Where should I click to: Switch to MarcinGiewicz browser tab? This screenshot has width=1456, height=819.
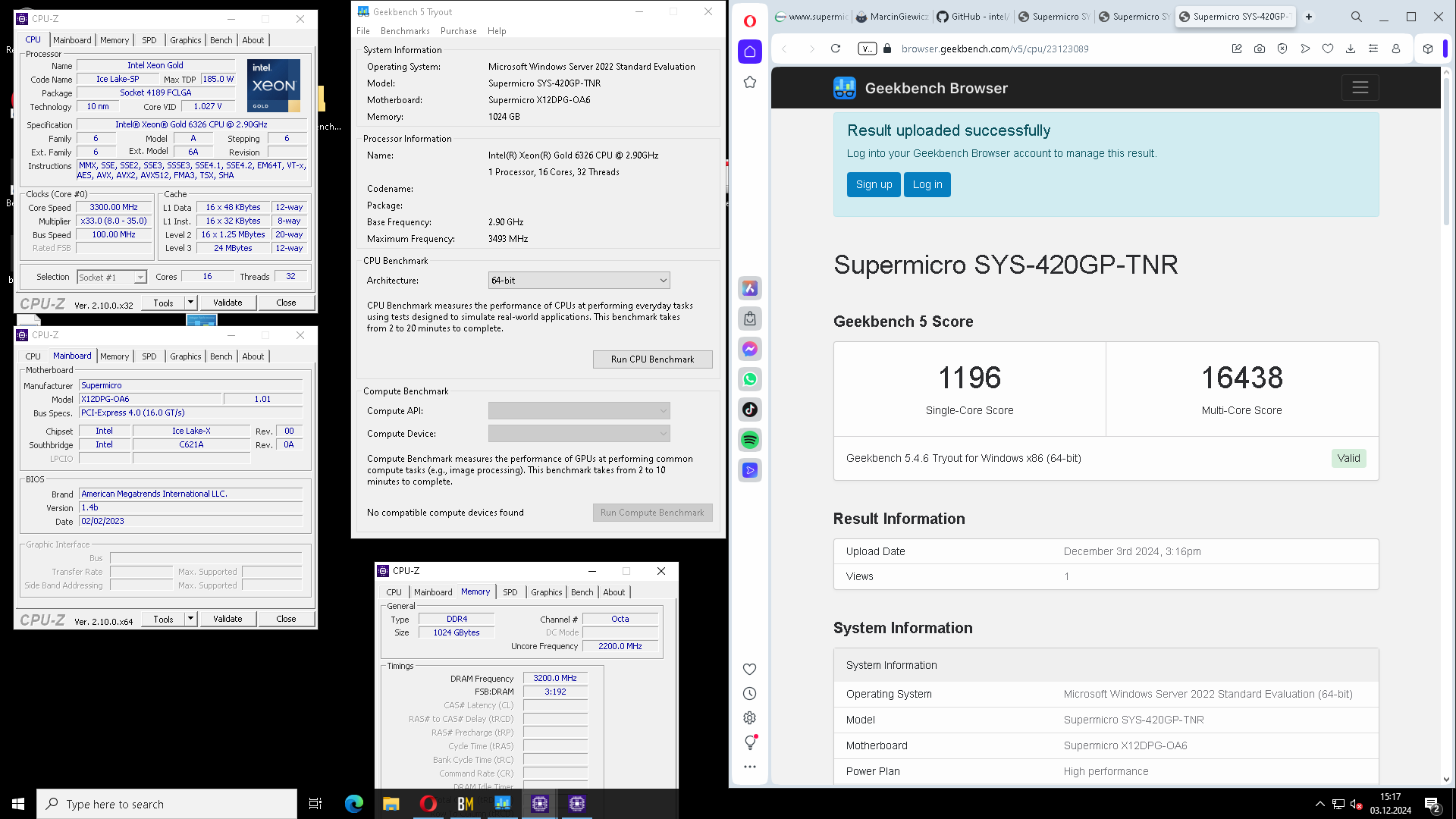coord(891,17)
